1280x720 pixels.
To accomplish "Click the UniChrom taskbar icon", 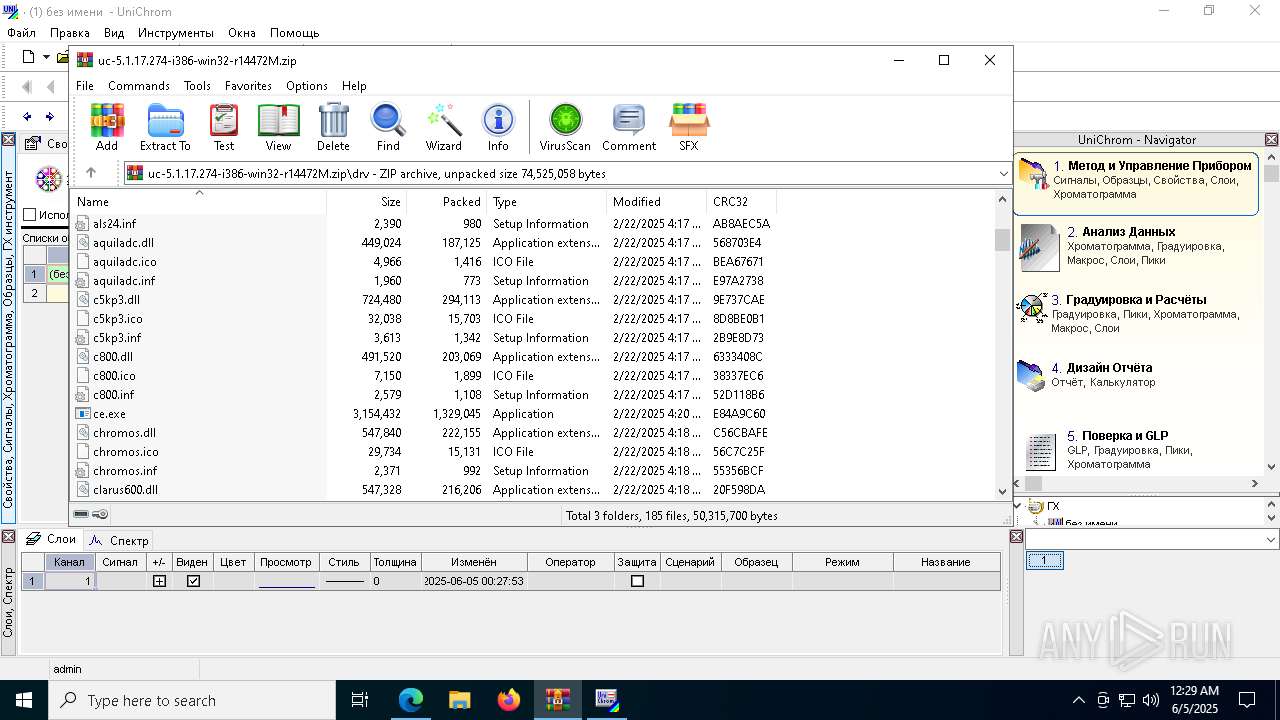I will [x=607, y=700].
